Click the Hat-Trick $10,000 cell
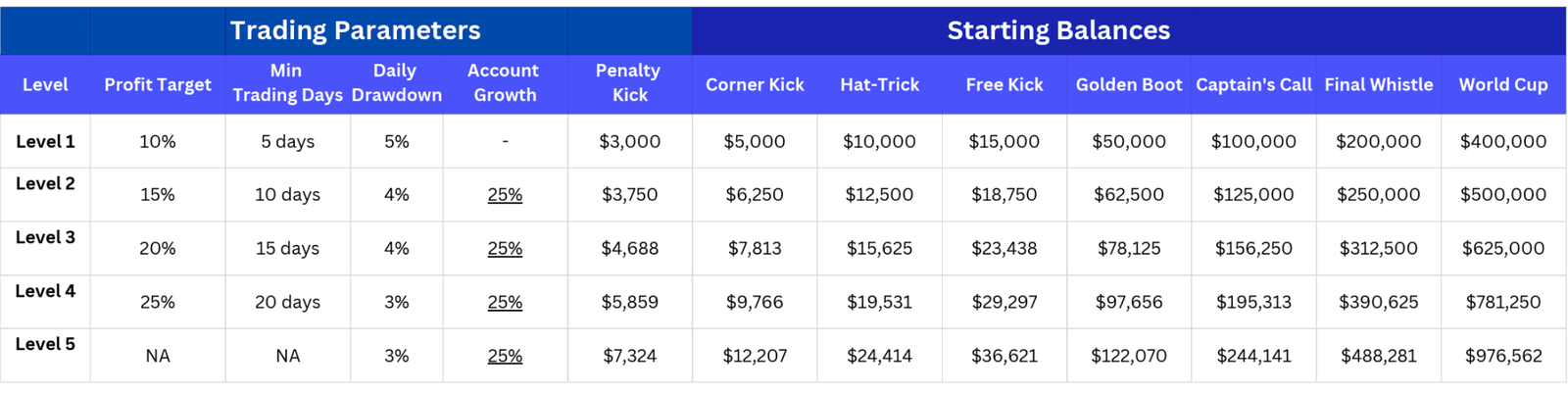The height and width of the screenshot is (393, 1568). (x=879, y=141)
